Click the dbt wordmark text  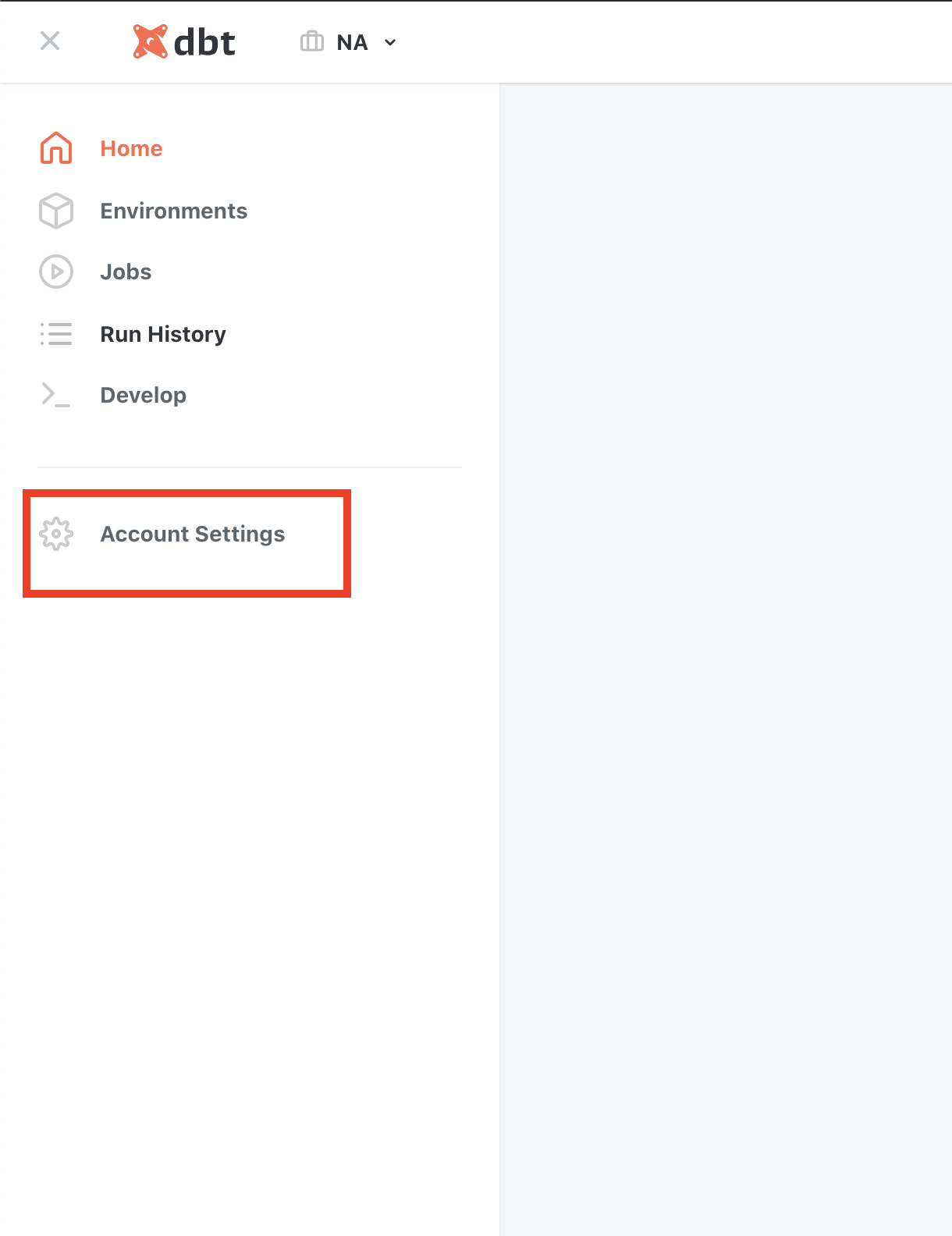pos(204,43)
